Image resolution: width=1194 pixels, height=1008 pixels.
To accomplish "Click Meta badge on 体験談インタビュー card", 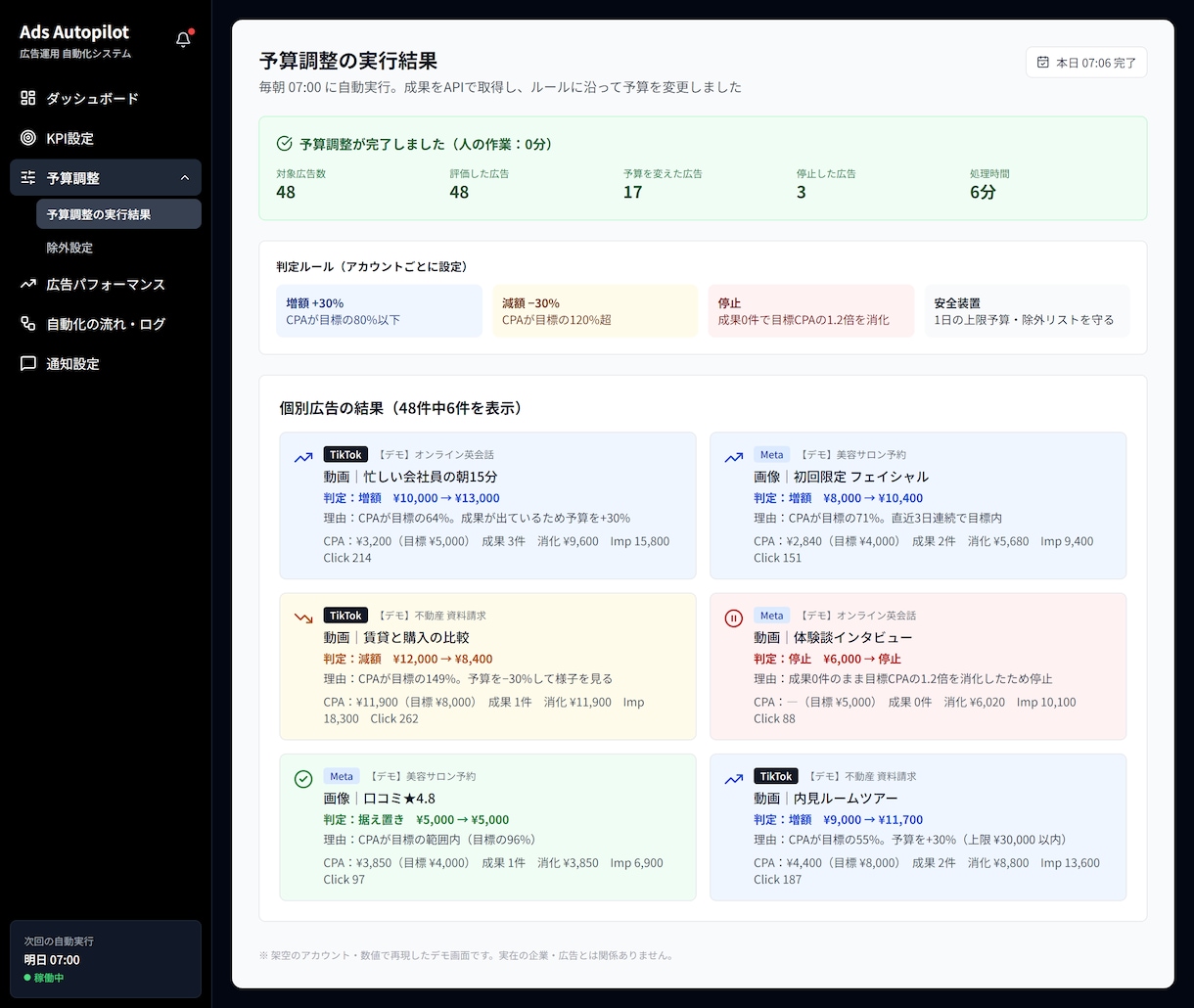I will 771,616.
